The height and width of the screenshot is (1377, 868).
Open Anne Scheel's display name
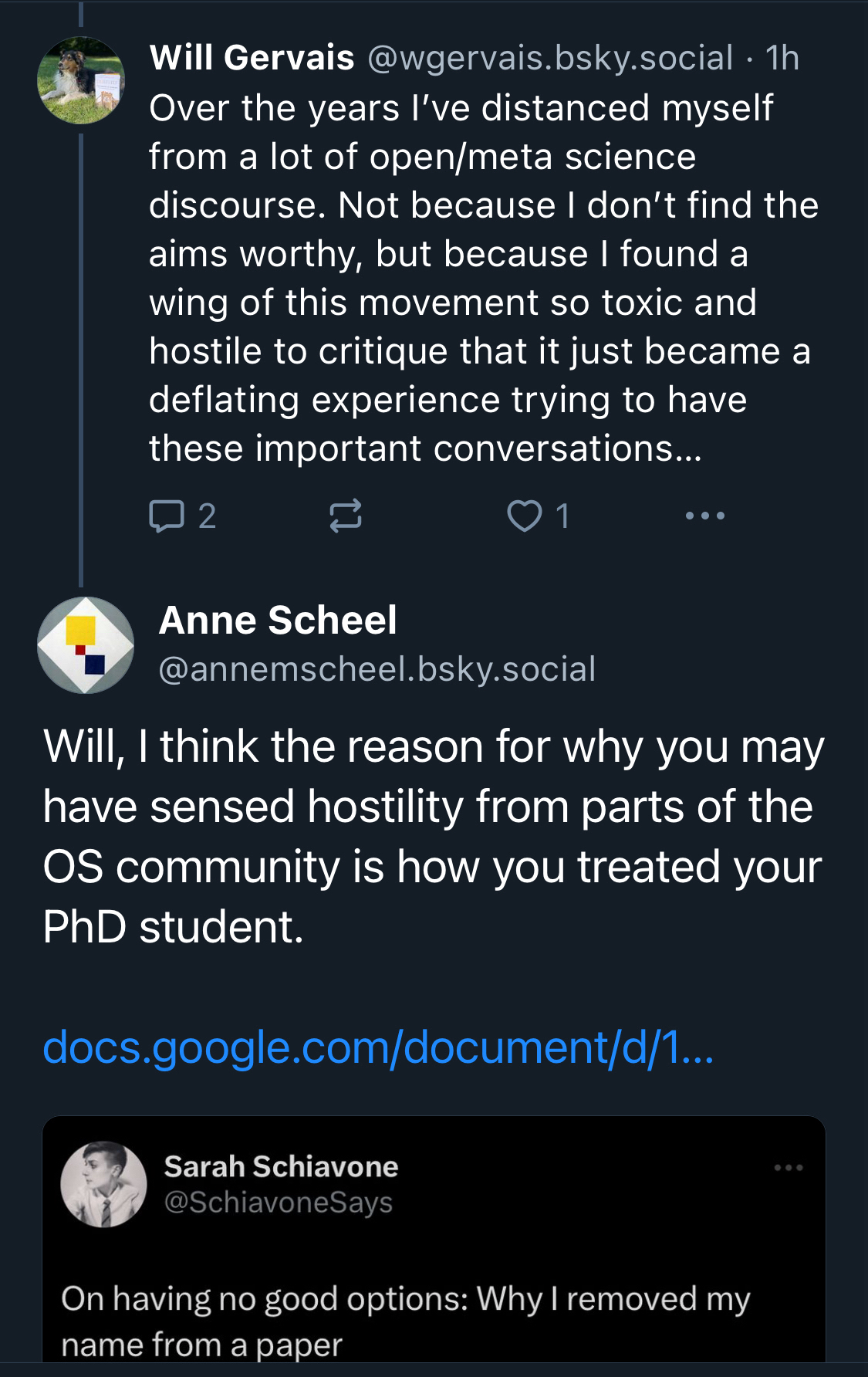tap(278, 620)
